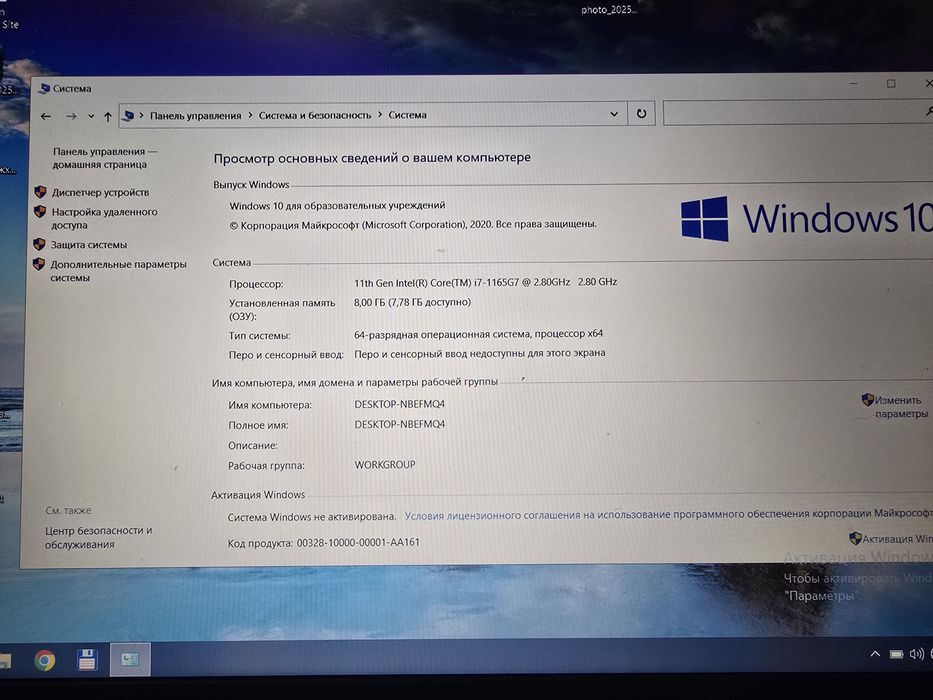Expand chevron after "Система и безопасность" breadcrumb
Viewport: 933px width, 700px height.
pos(380,115)
